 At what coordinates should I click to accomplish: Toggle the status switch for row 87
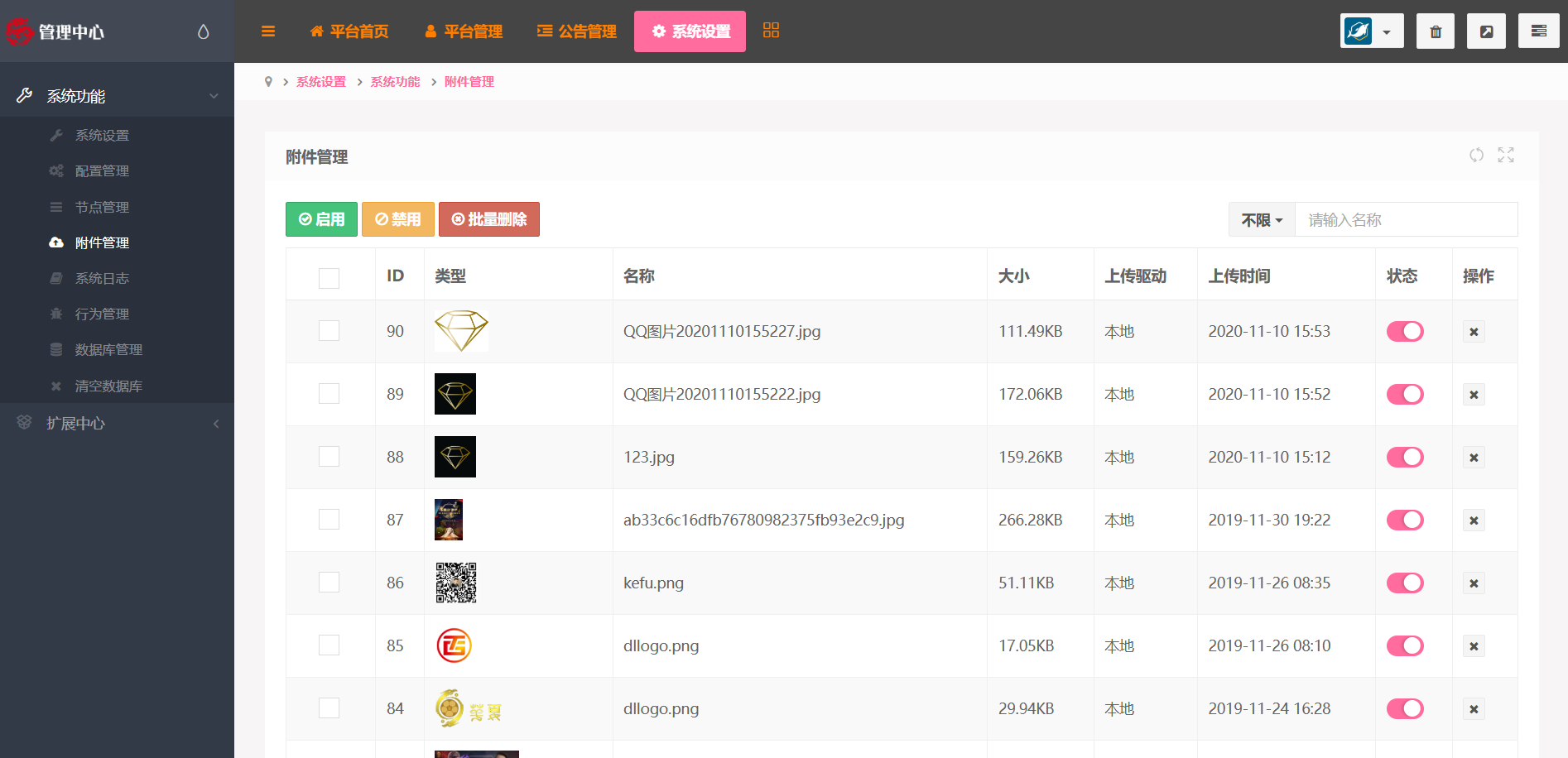coord(1405,520)
